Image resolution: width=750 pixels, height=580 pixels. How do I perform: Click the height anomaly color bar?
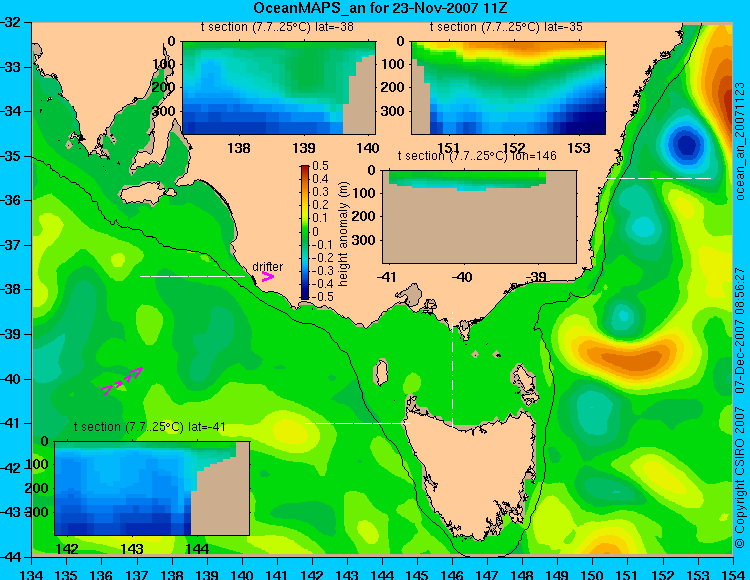305,233
